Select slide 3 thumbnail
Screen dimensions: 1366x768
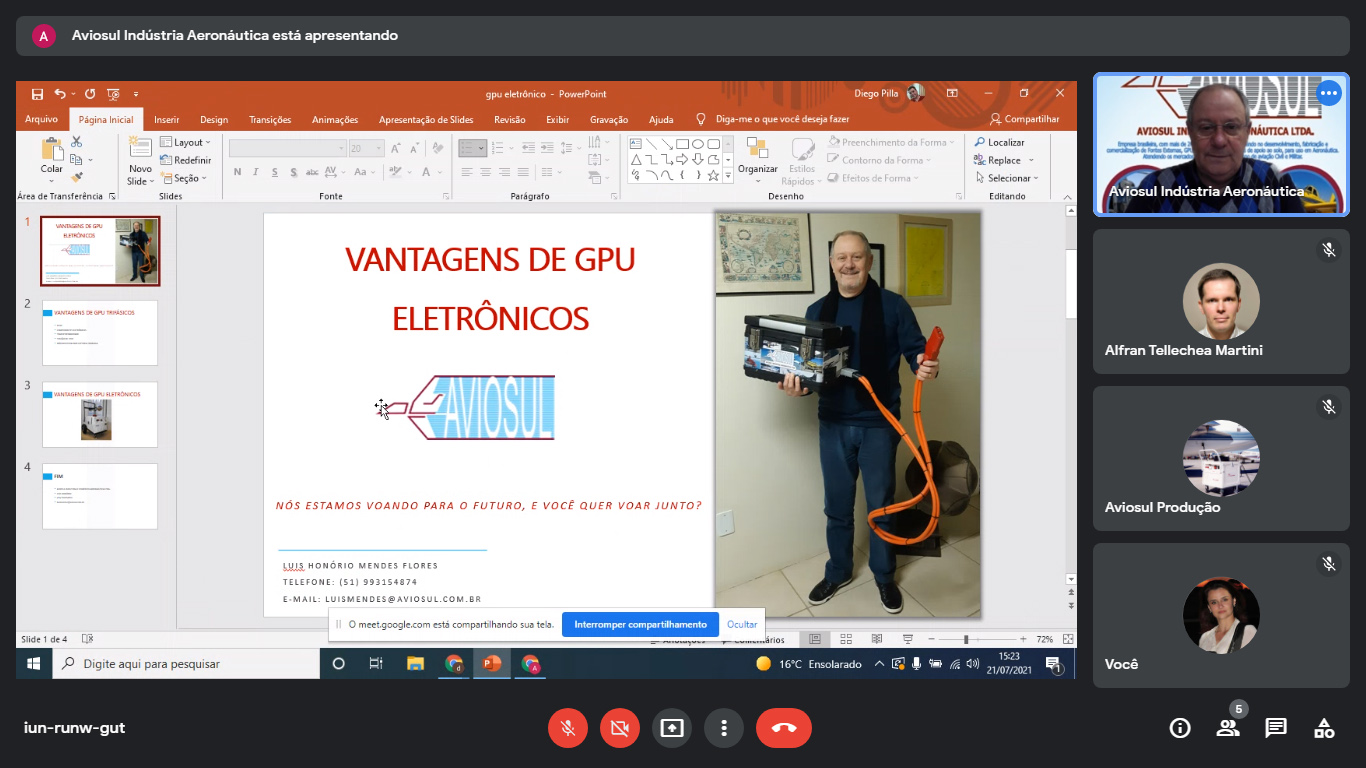click(100, 414)
